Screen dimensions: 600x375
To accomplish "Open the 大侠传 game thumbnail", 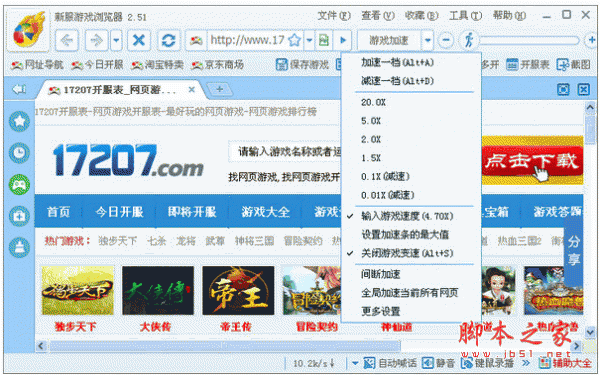I will (158, 290).
